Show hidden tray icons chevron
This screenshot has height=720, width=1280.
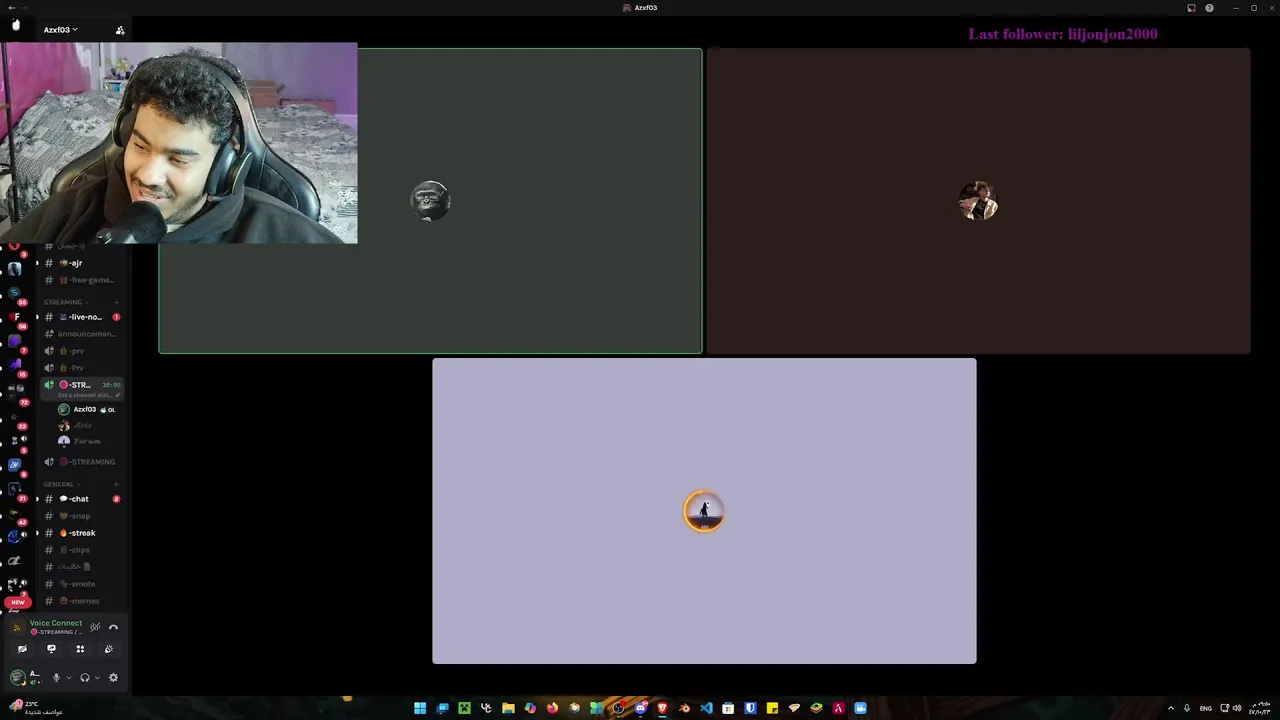tap(1170, 708)
